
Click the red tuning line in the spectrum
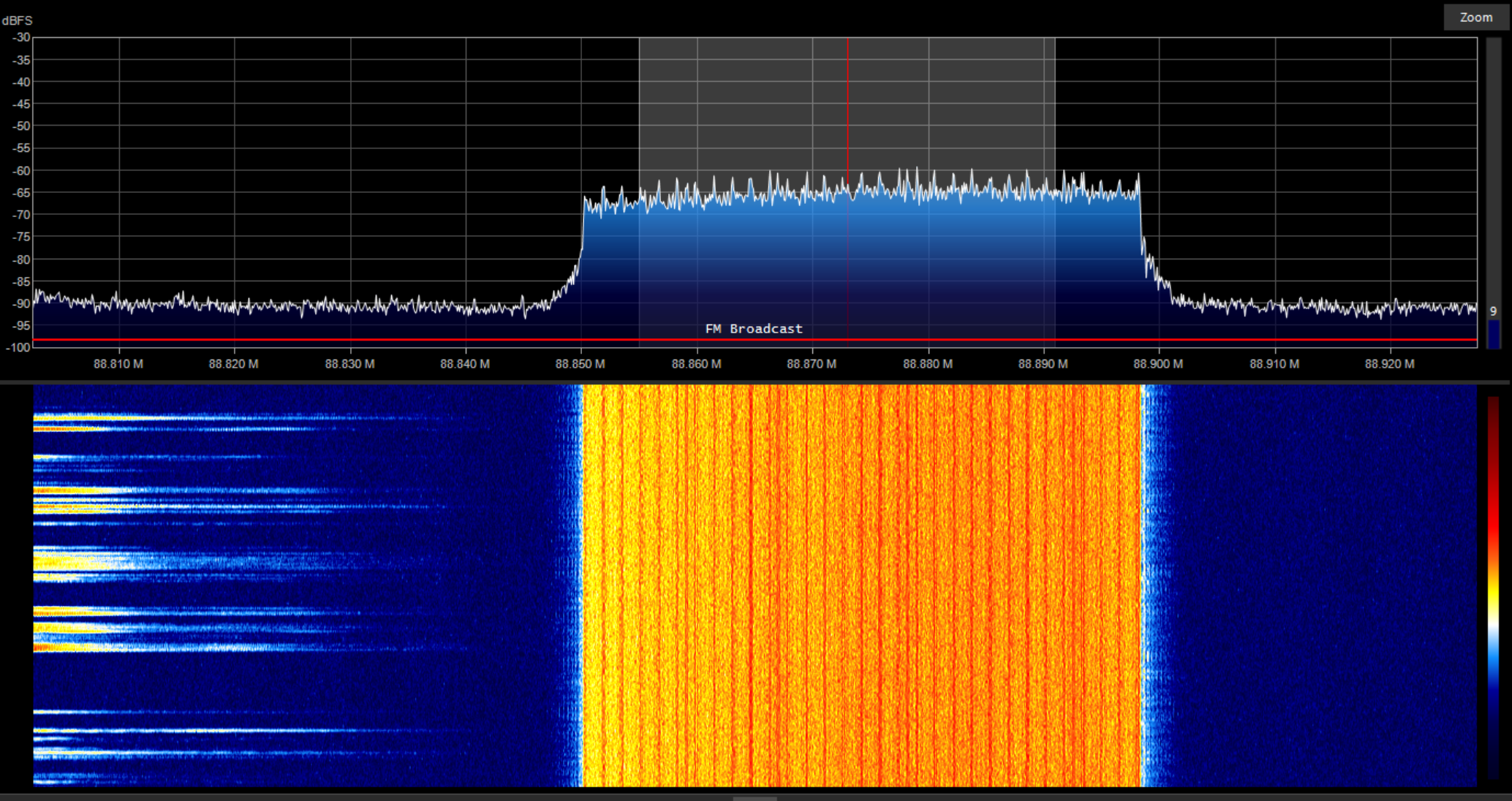[847, 189]
